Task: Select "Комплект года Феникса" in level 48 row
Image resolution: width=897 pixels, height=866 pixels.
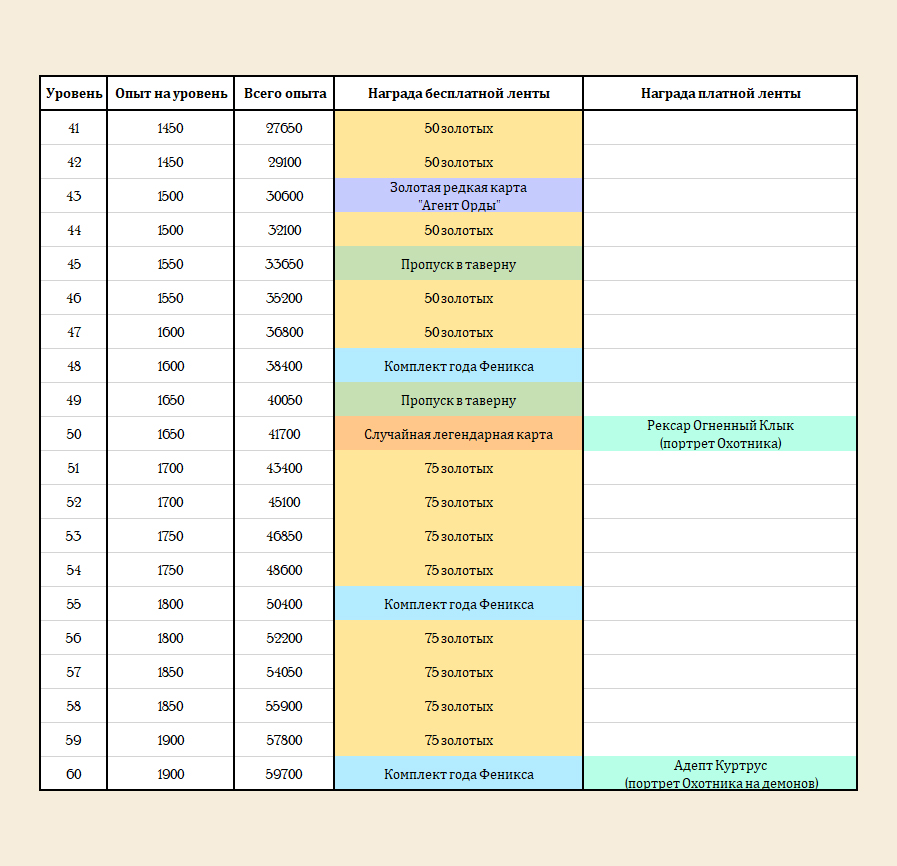Action: tap(458, 366)
